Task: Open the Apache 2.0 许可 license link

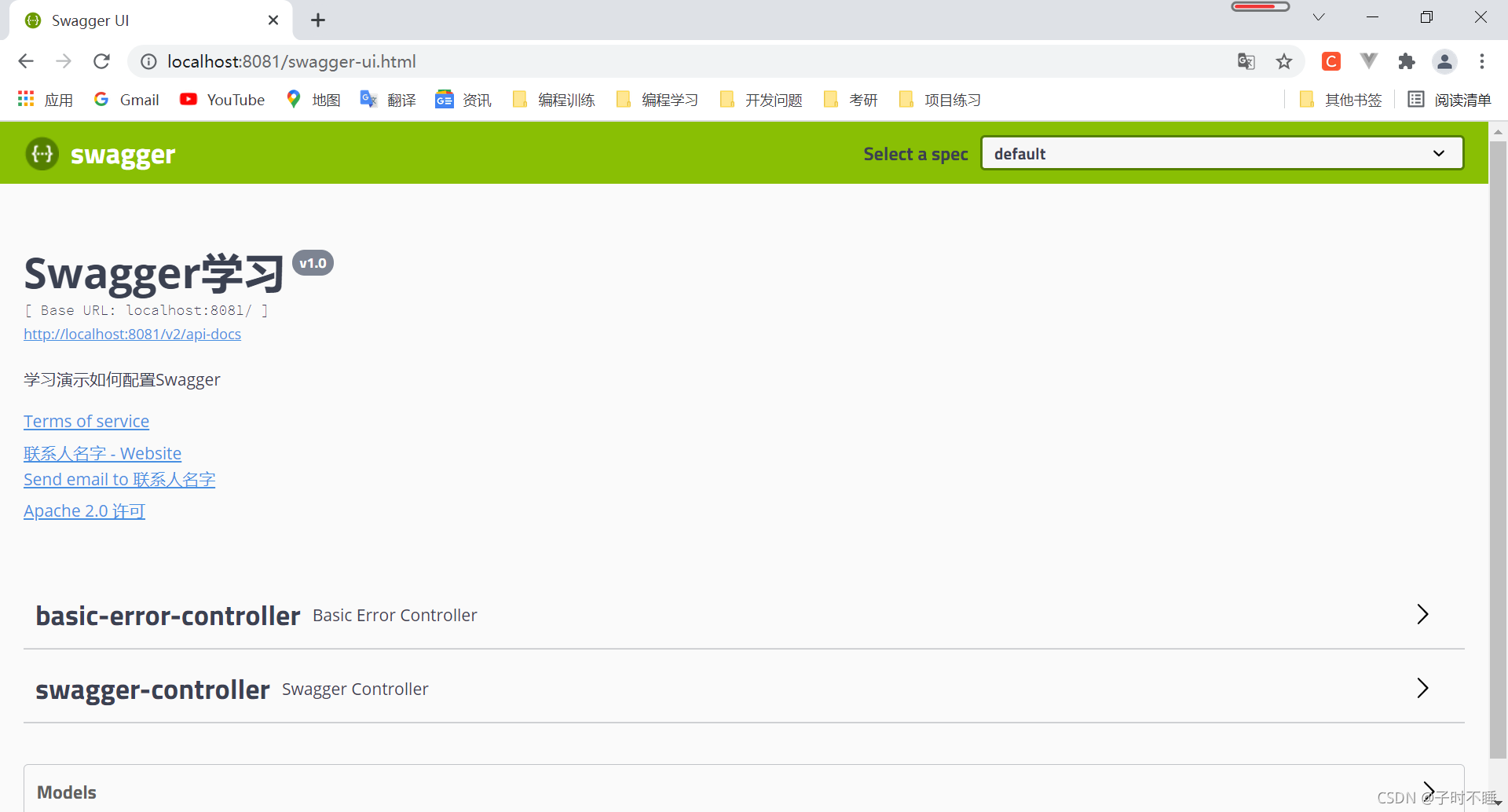Action: pos(84,510)
